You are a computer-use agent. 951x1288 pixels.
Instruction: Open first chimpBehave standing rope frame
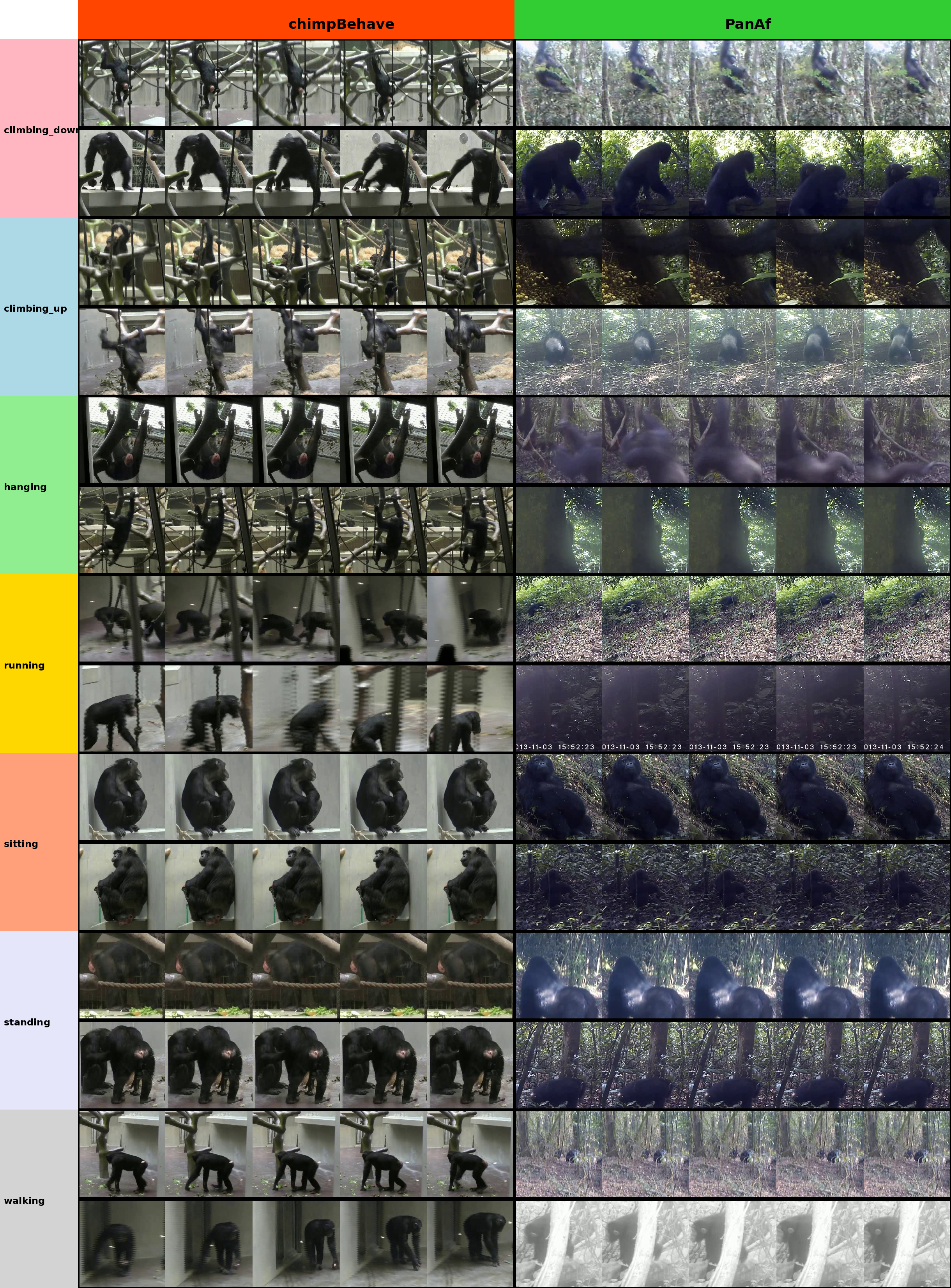122,975
